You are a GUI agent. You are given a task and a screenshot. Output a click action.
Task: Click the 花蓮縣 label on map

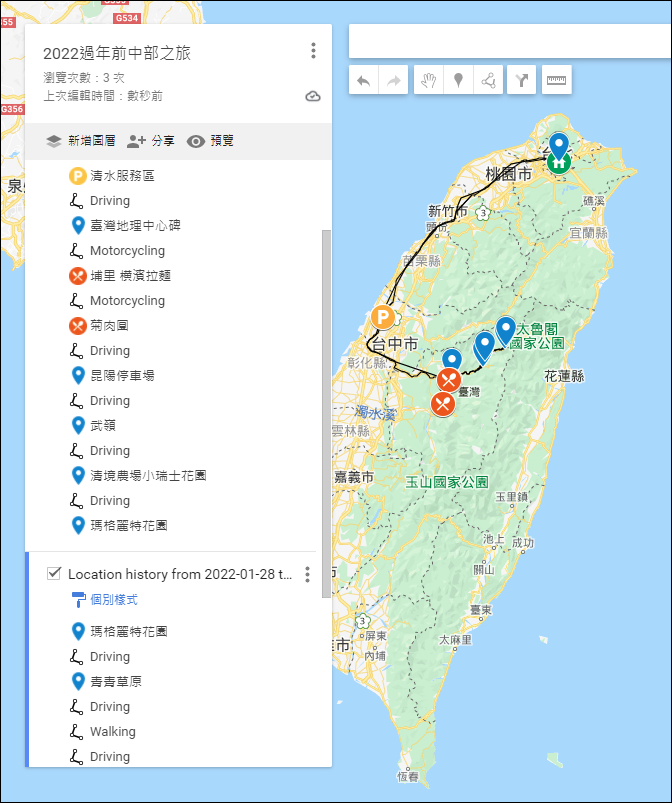[x=564, y=376]
